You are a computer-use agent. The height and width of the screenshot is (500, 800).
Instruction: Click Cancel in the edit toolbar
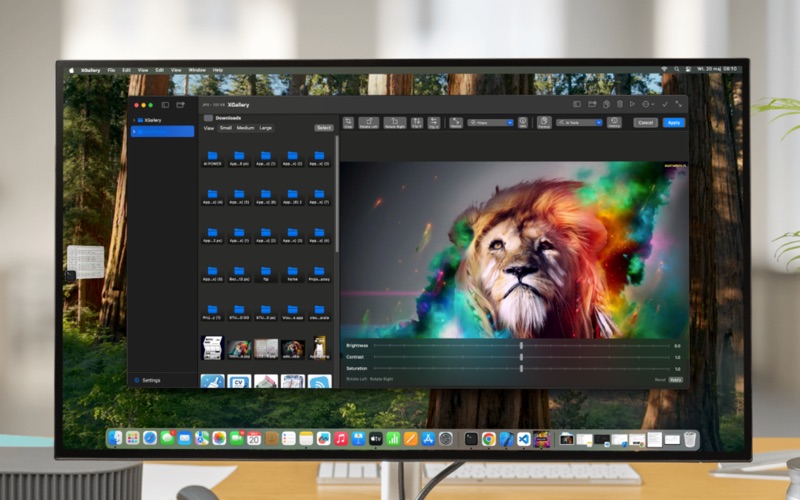[645, 122]
